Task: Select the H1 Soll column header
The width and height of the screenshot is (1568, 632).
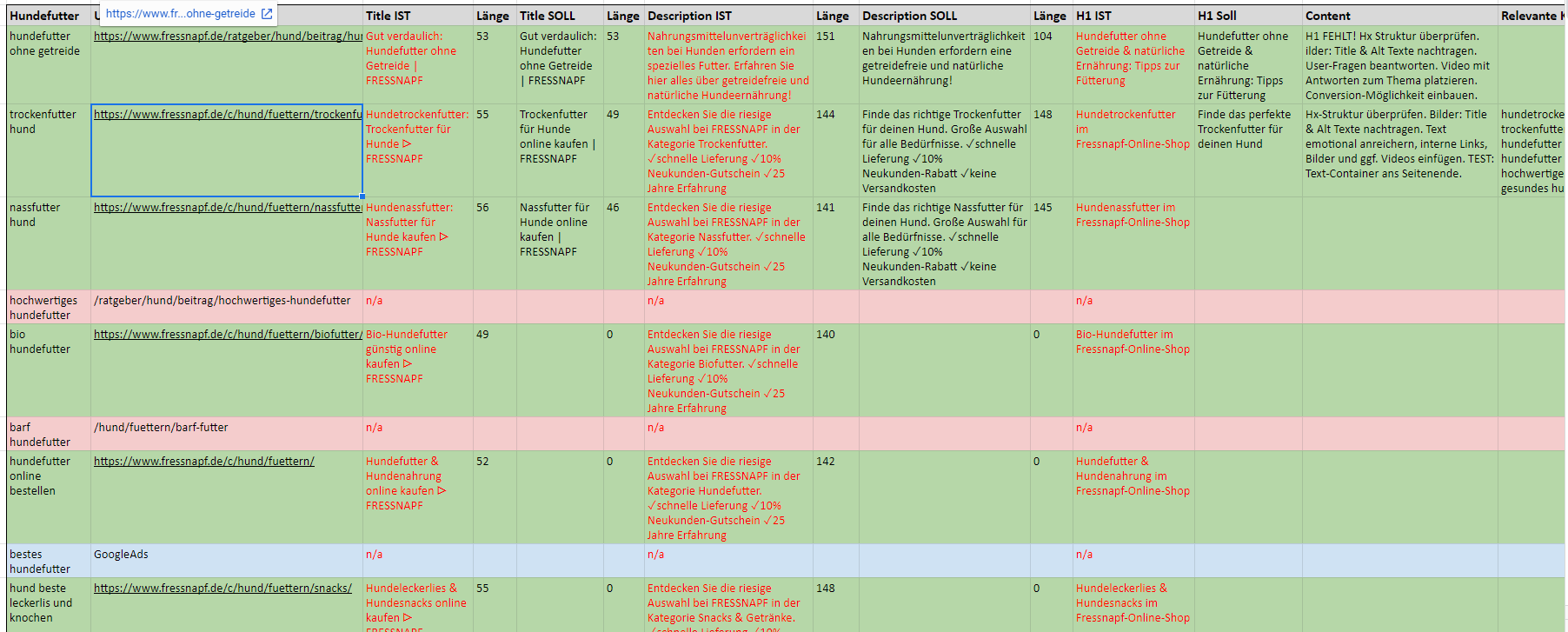Action: 1248,16
